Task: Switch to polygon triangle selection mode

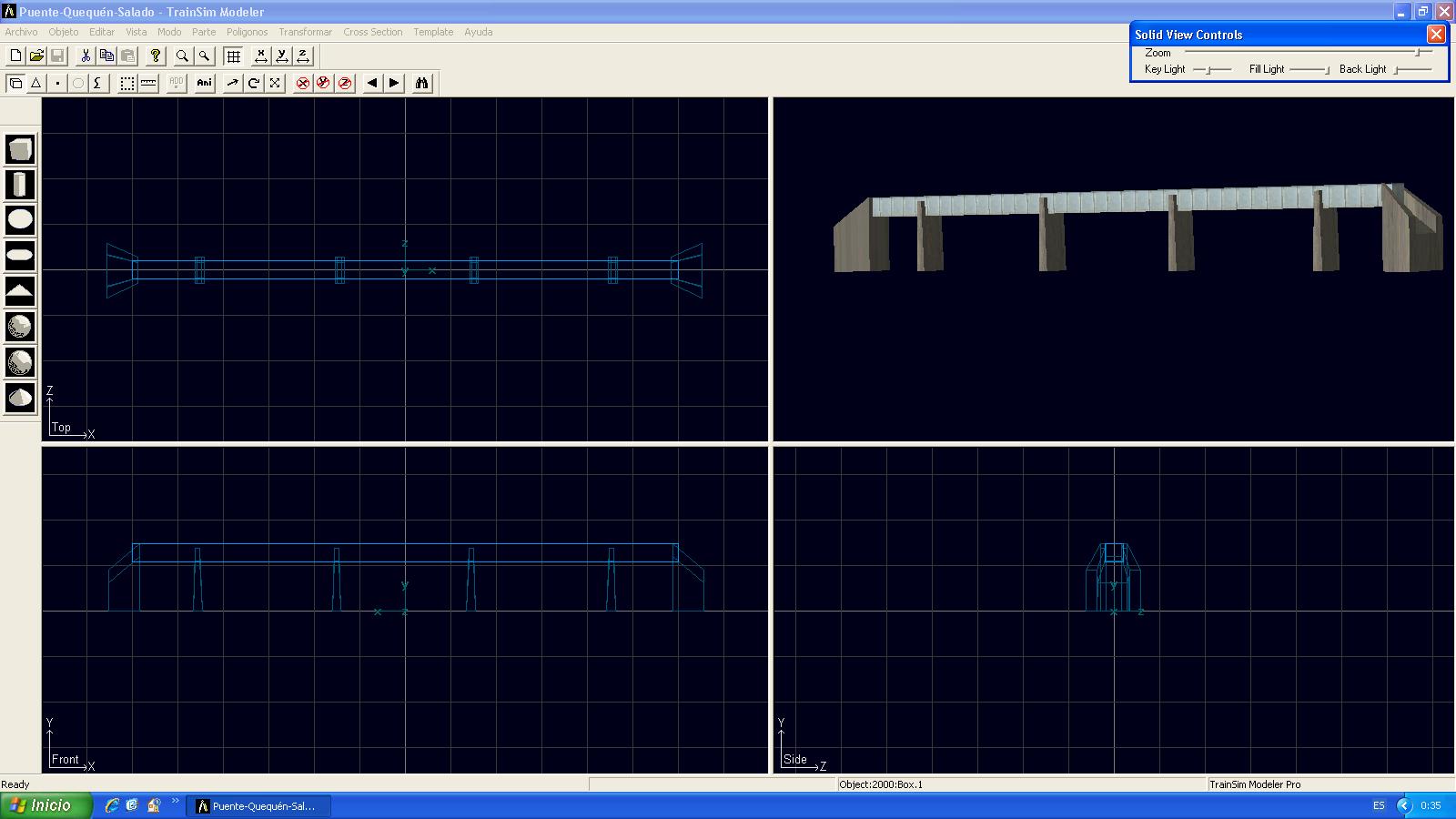Action: pos(36,83)
